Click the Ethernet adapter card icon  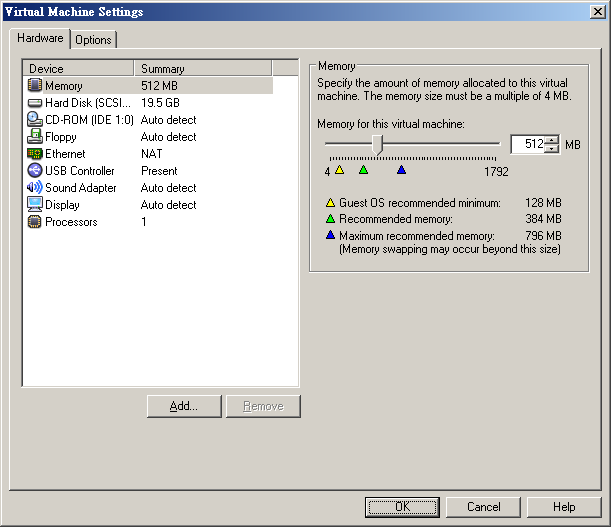(35, 154)
